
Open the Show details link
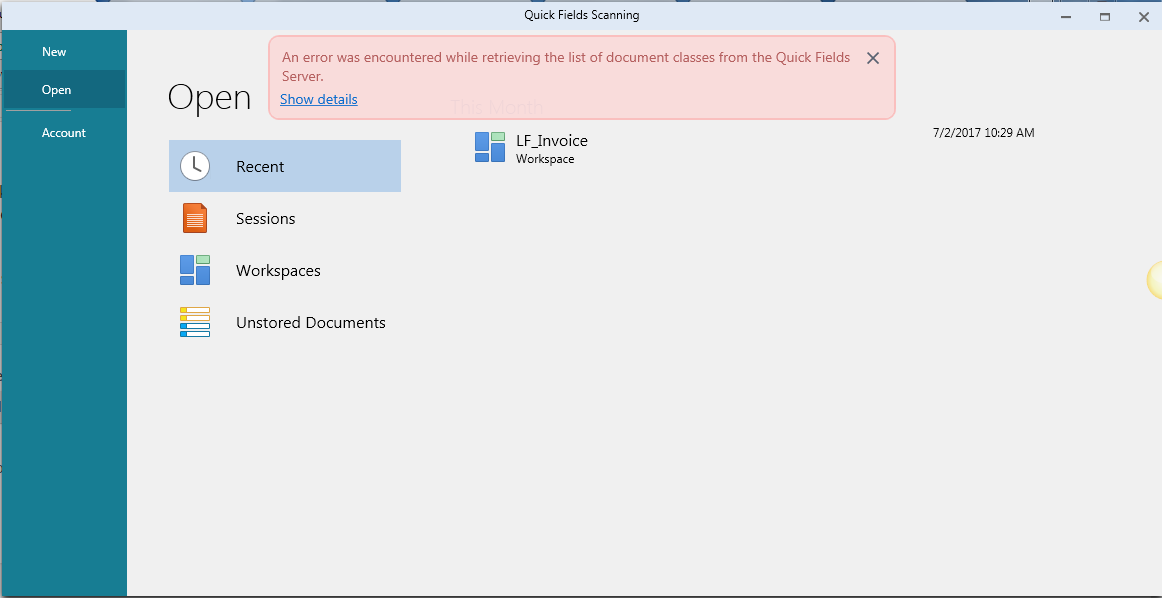click(319, 99)
